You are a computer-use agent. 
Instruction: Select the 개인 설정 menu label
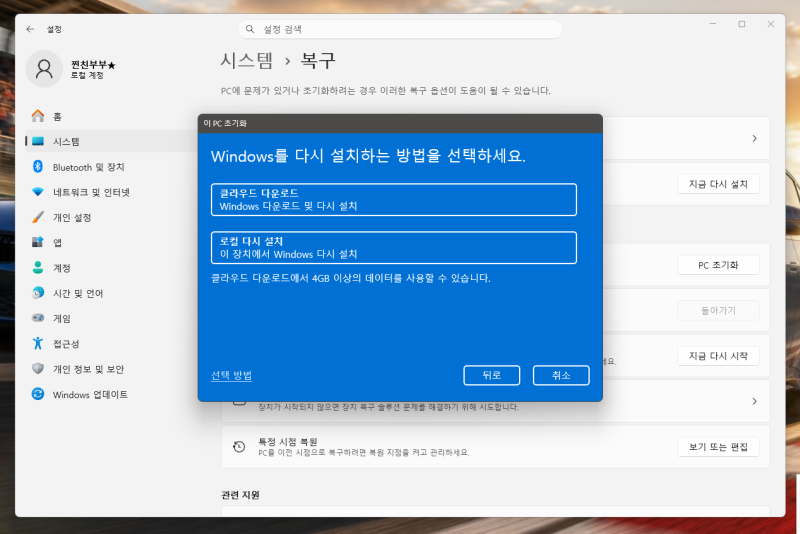pyautogui.click(x=72, y=217)
